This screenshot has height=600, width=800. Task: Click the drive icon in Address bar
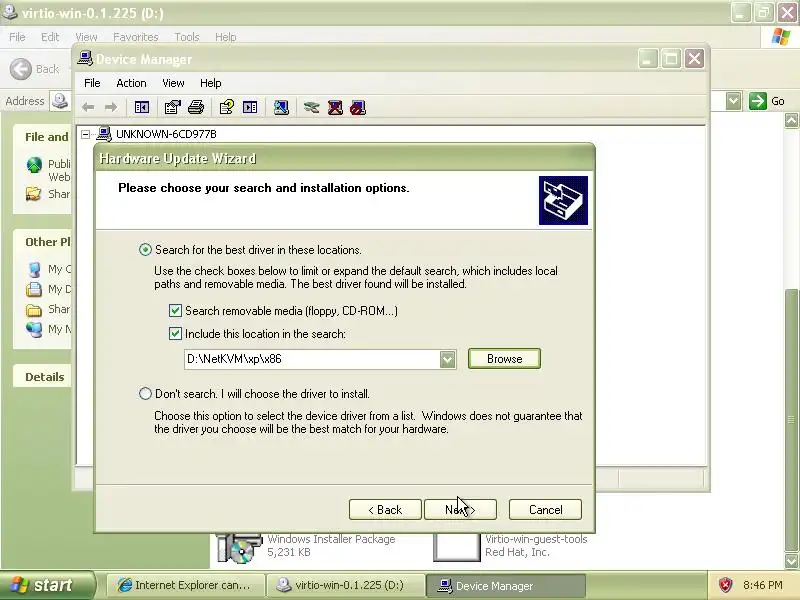click(60, 101)
